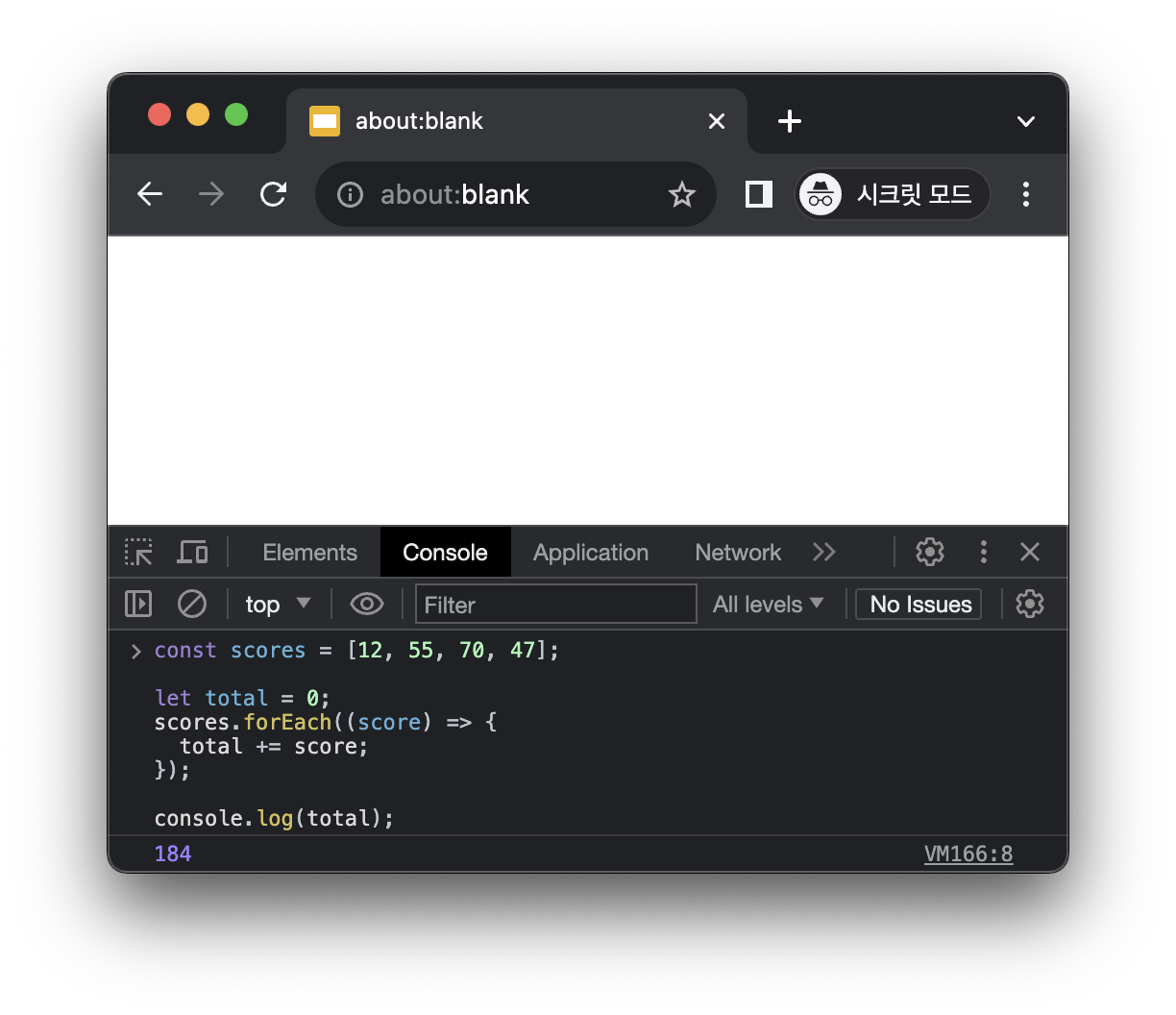This screenshot has width=1176, height=1015.
Task: Switch to the Network tab
Action: pyautogui.click(x=738, y=553)
